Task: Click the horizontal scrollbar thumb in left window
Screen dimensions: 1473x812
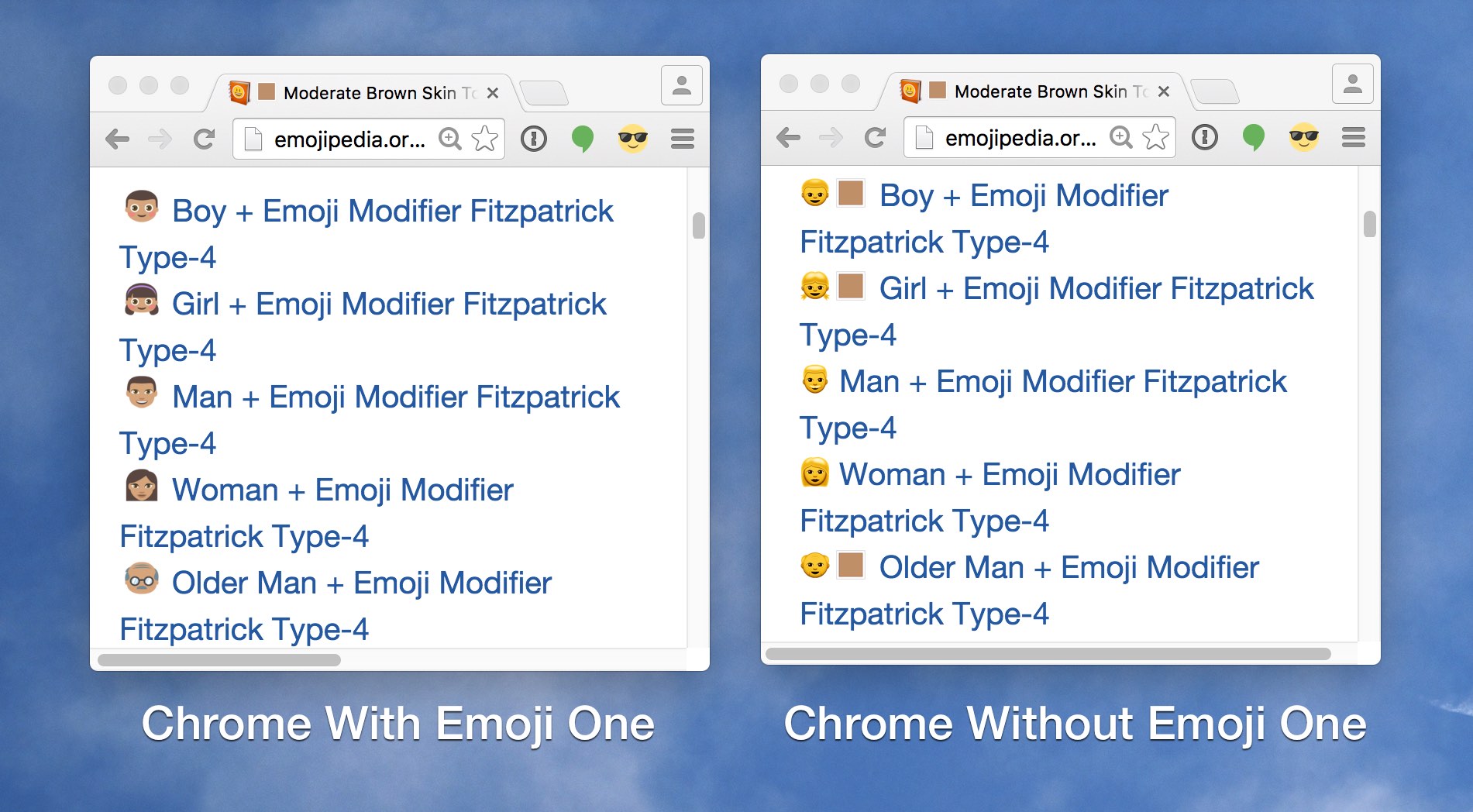Action: click(219, 660)
